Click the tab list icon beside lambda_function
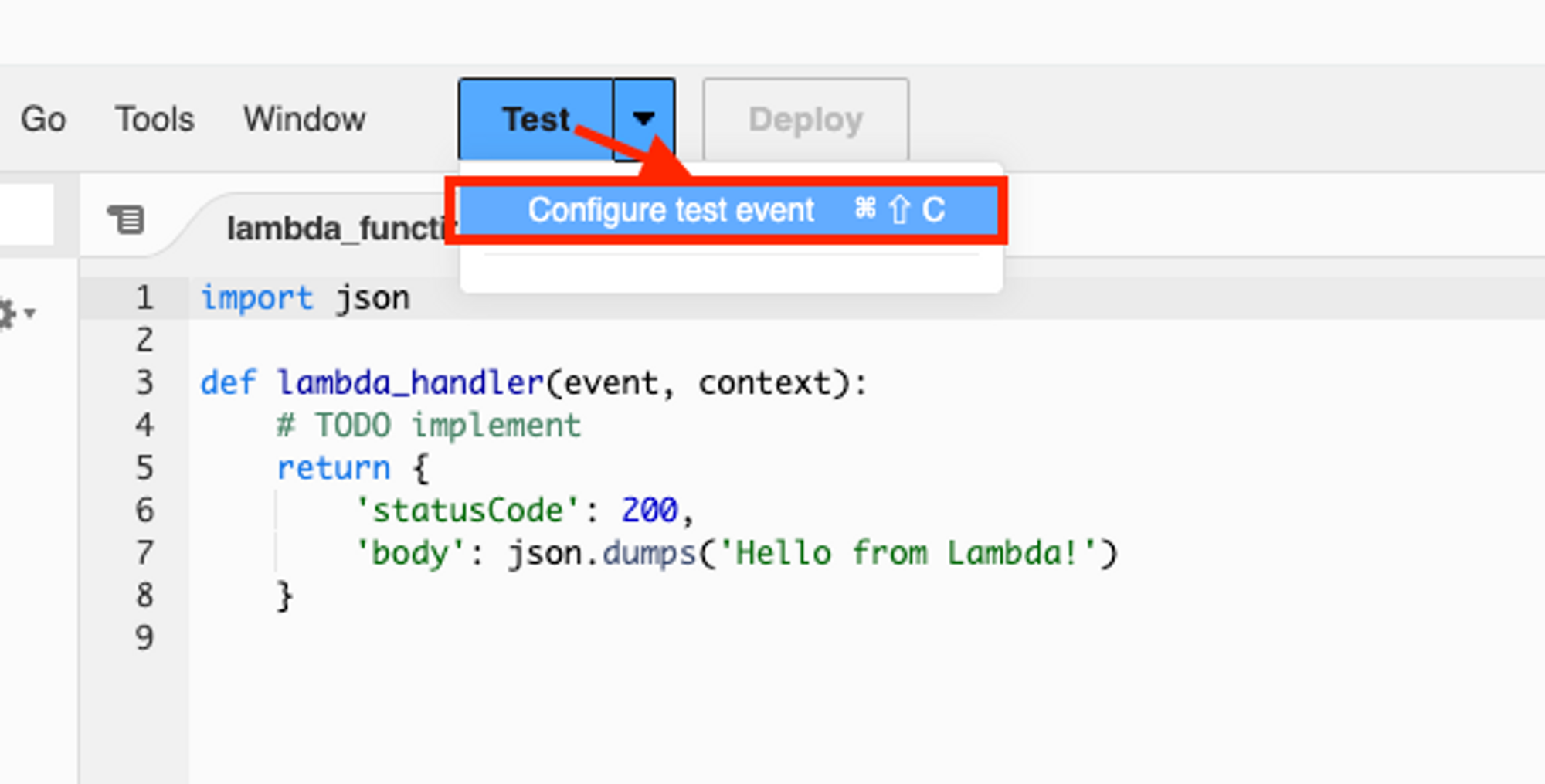 (126, 220)
